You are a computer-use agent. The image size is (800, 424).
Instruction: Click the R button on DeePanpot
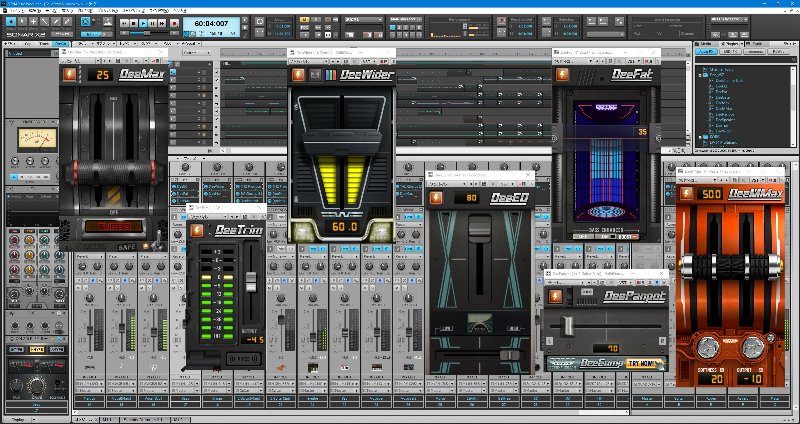tap(662, 341)
